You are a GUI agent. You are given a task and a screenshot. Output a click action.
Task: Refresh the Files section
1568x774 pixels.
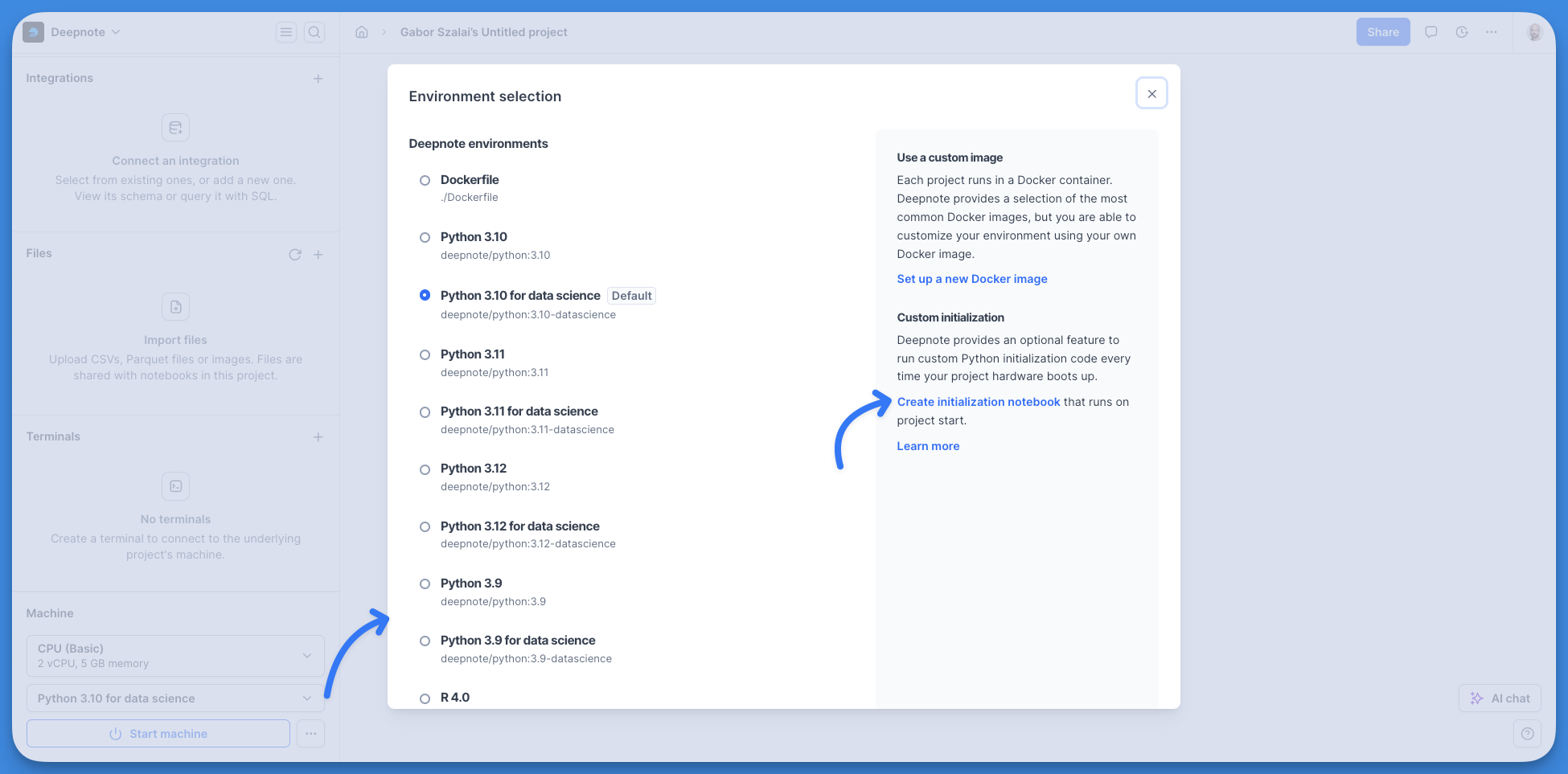295,255
